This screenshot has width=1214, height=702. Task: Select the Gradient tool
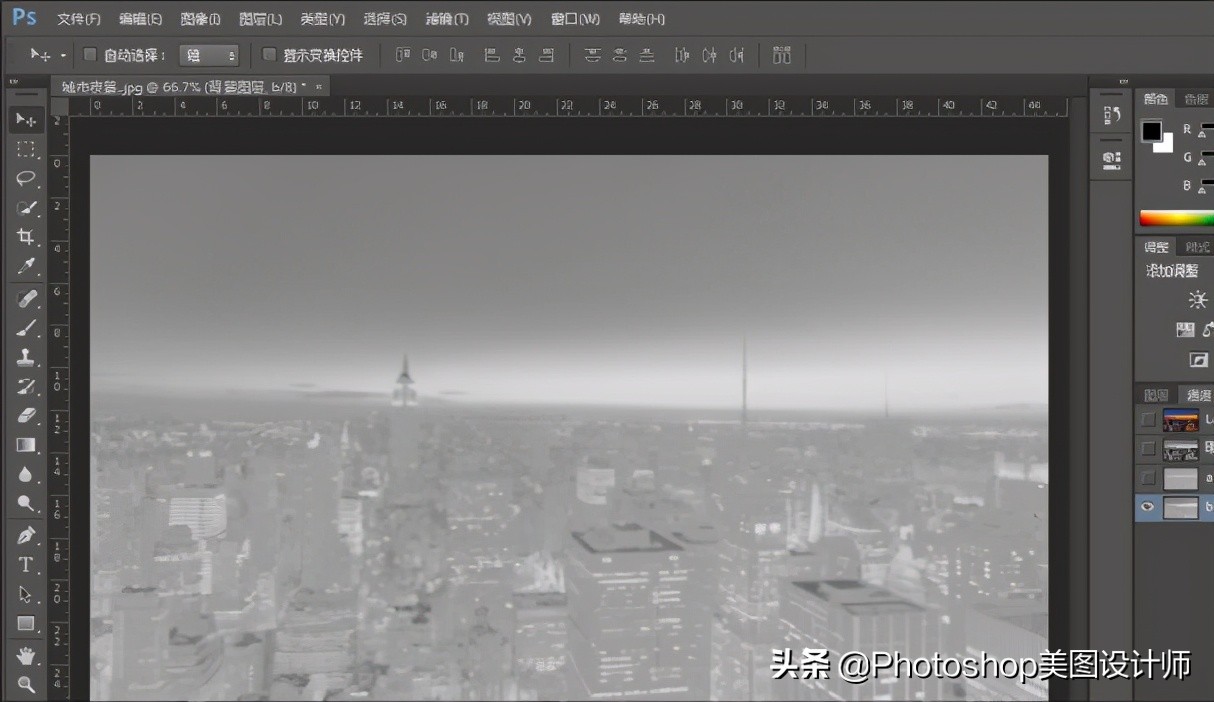click(26, 445)
